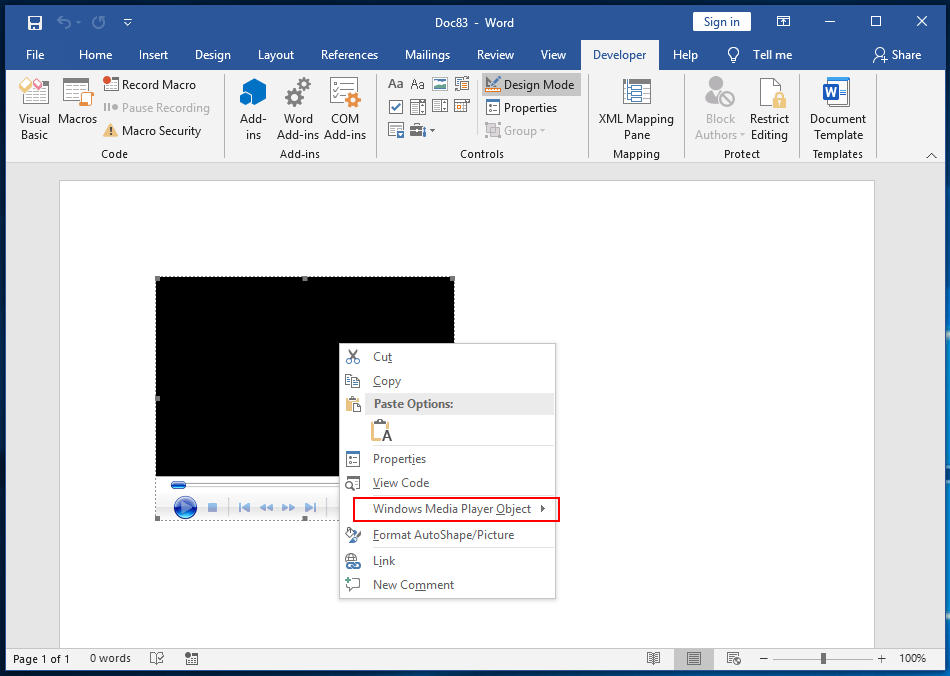This screenshot has width=950, height=676.
Task: Insert a Picture Content Control
Action: [440, 84]
